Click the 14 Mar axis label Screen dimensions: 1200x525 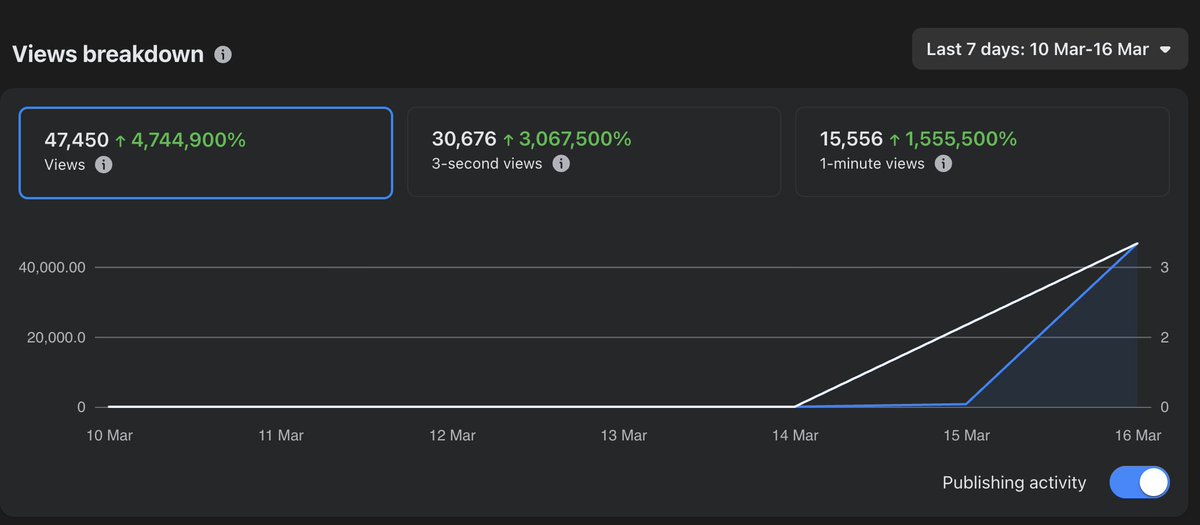click(x=795, y=436)
